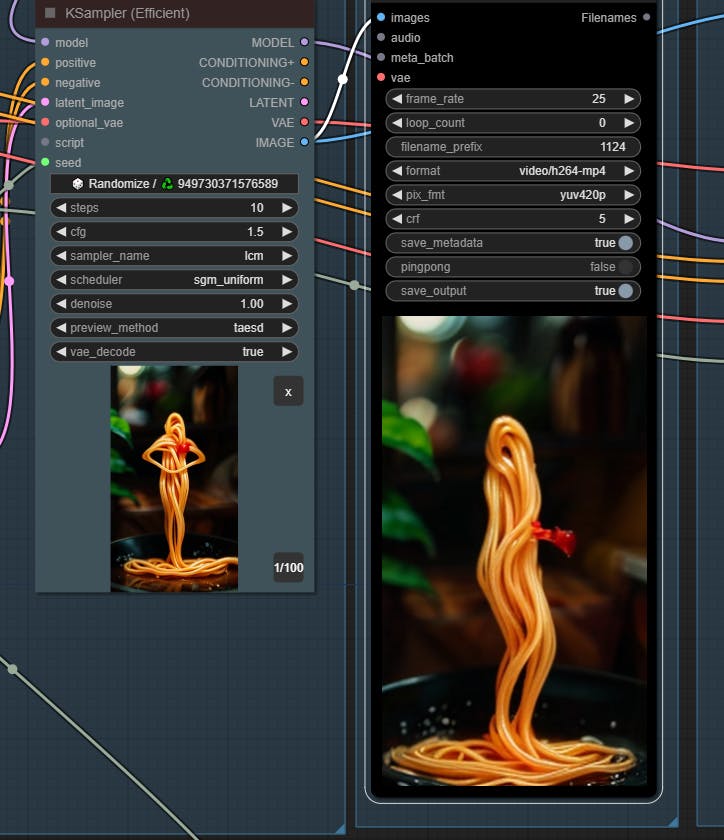Toggle the save_output switch

click(625, 291)
